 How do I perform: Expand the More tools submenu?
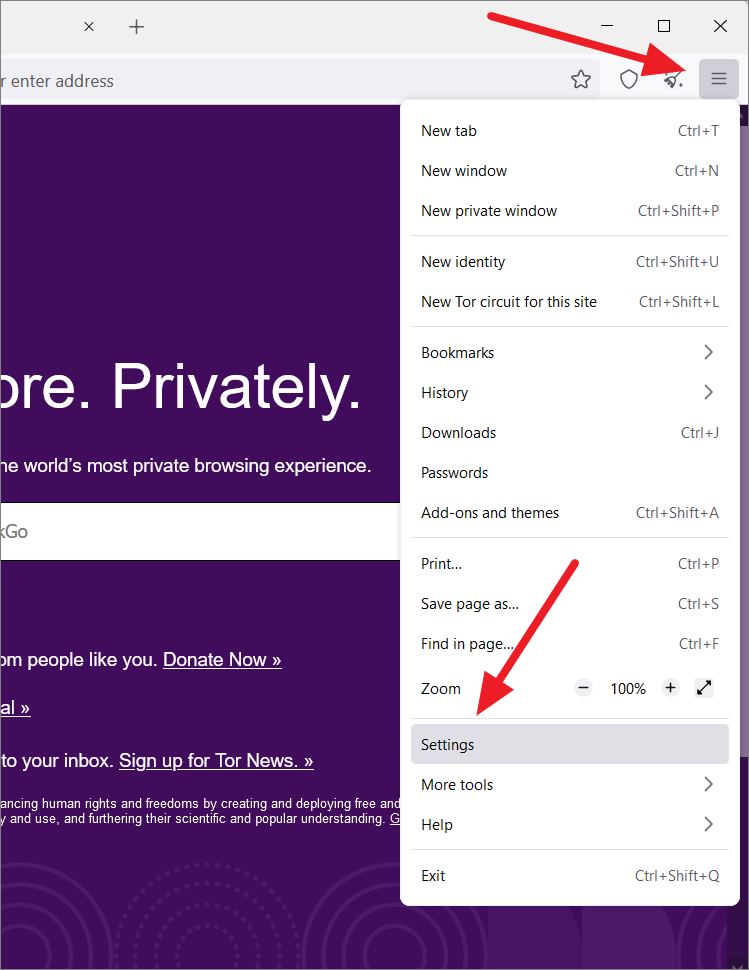570,784
